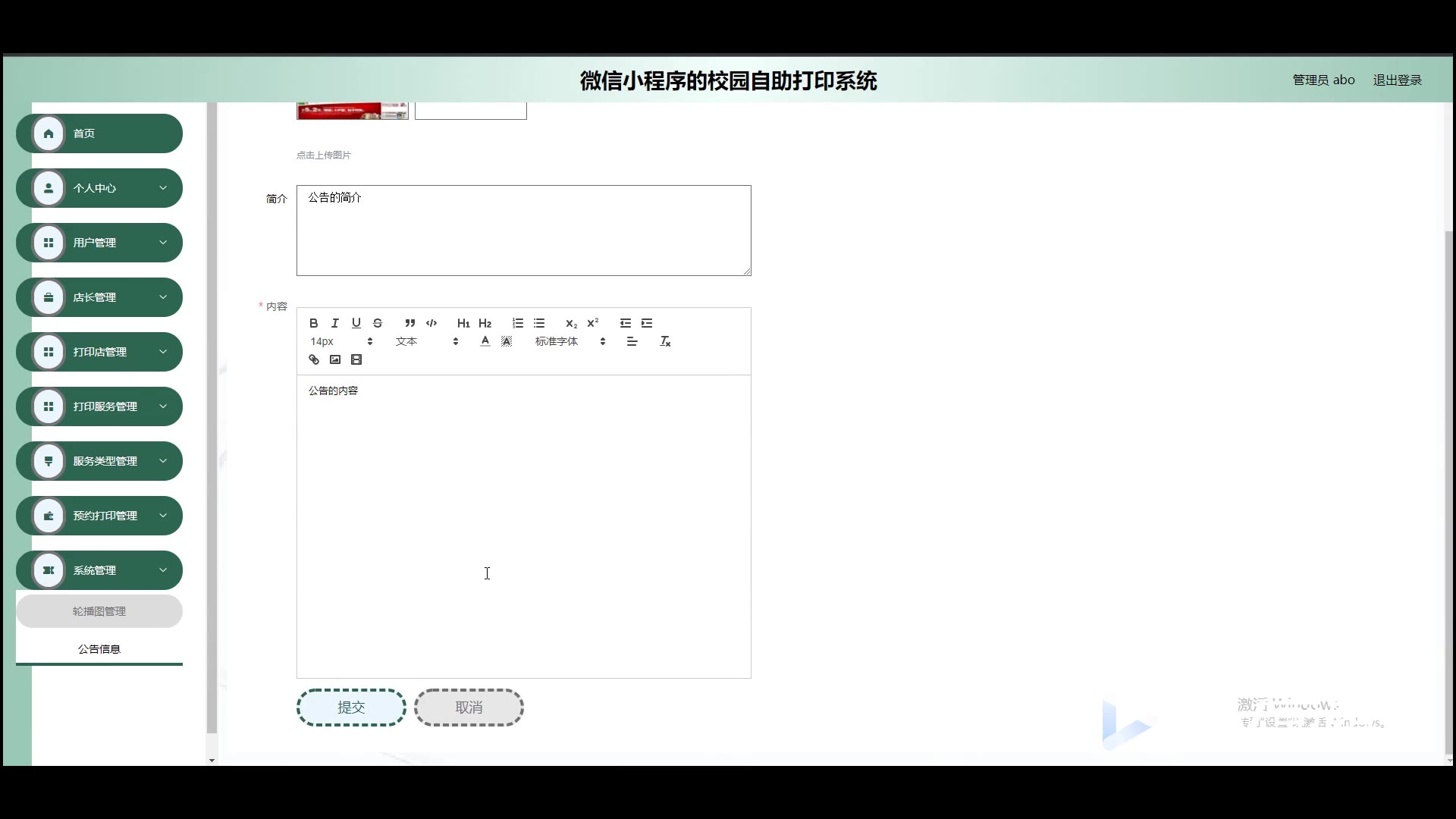Click the 店长管理 briefcase icon
Screen dimensions: 1456x819
point(49,297)
